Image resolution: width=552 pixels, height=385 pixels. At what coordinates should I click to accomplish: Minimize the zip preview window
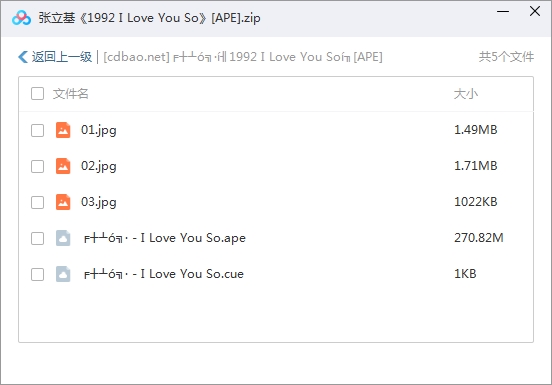tap(503, 12)
